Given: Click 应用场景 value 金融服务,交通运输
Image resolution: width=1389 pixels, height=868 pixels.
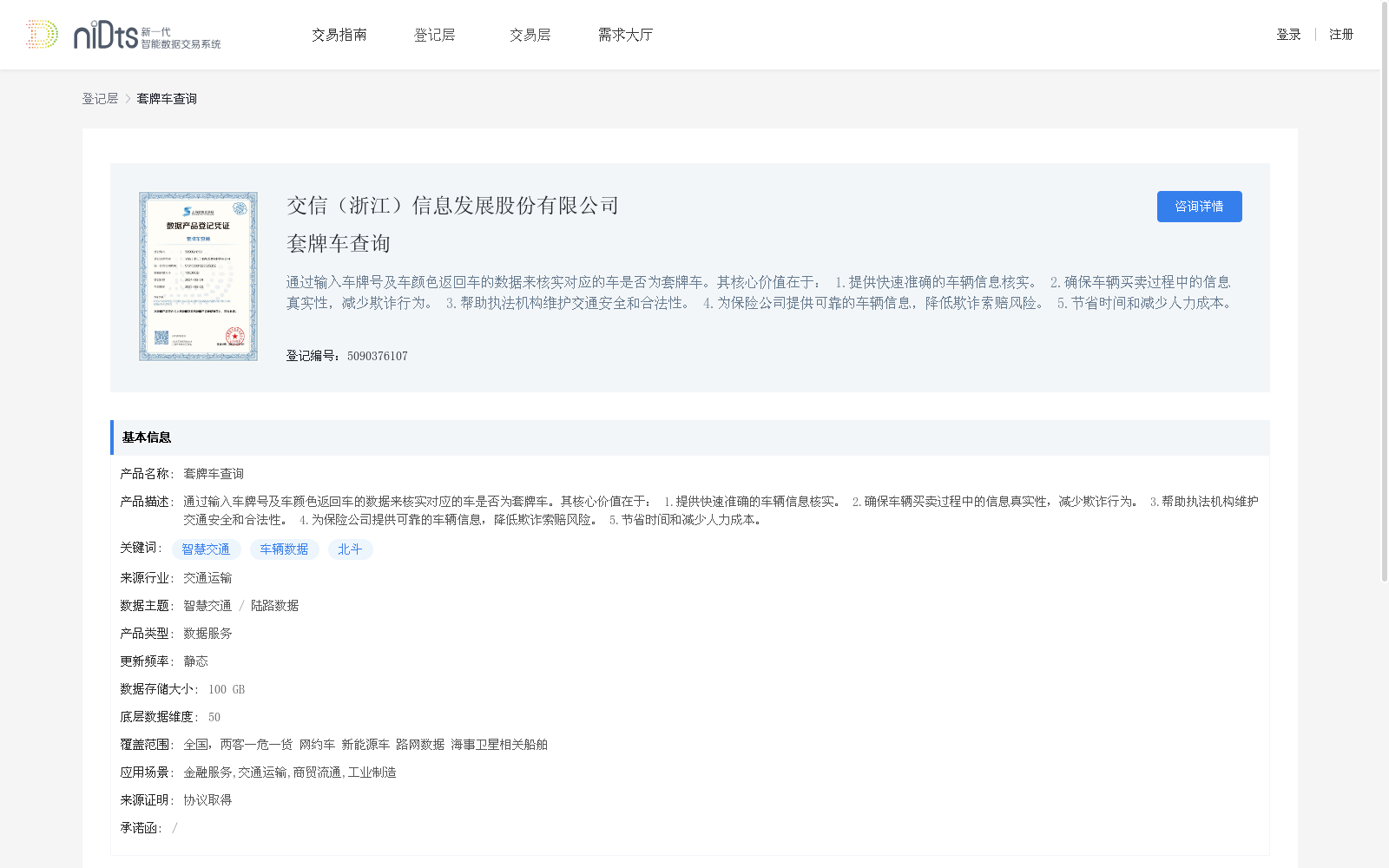Looking at the screenshot, I should click(235, 773).
